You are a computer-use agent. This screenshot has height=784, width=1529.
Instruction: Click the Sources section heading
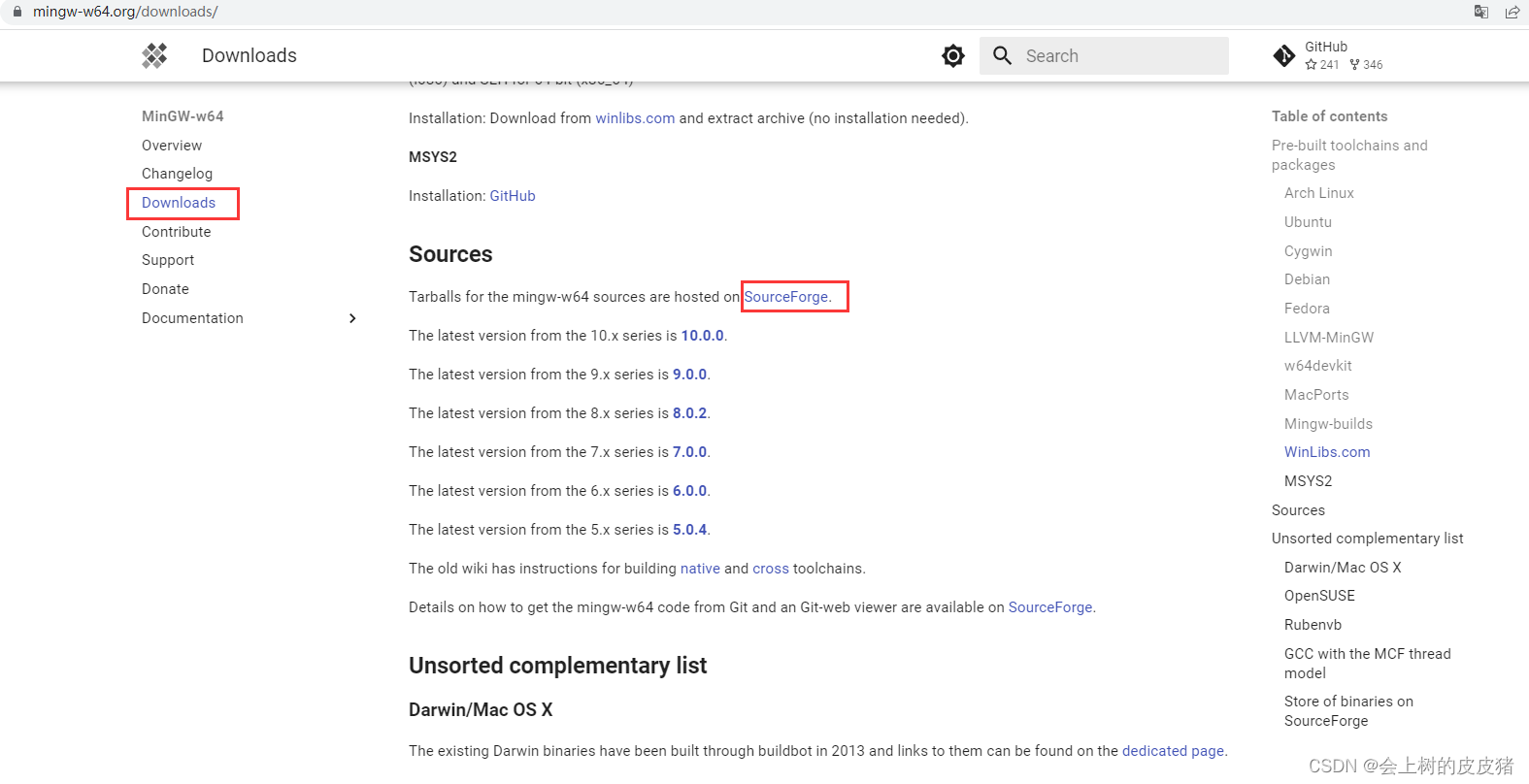coord(450,254)
